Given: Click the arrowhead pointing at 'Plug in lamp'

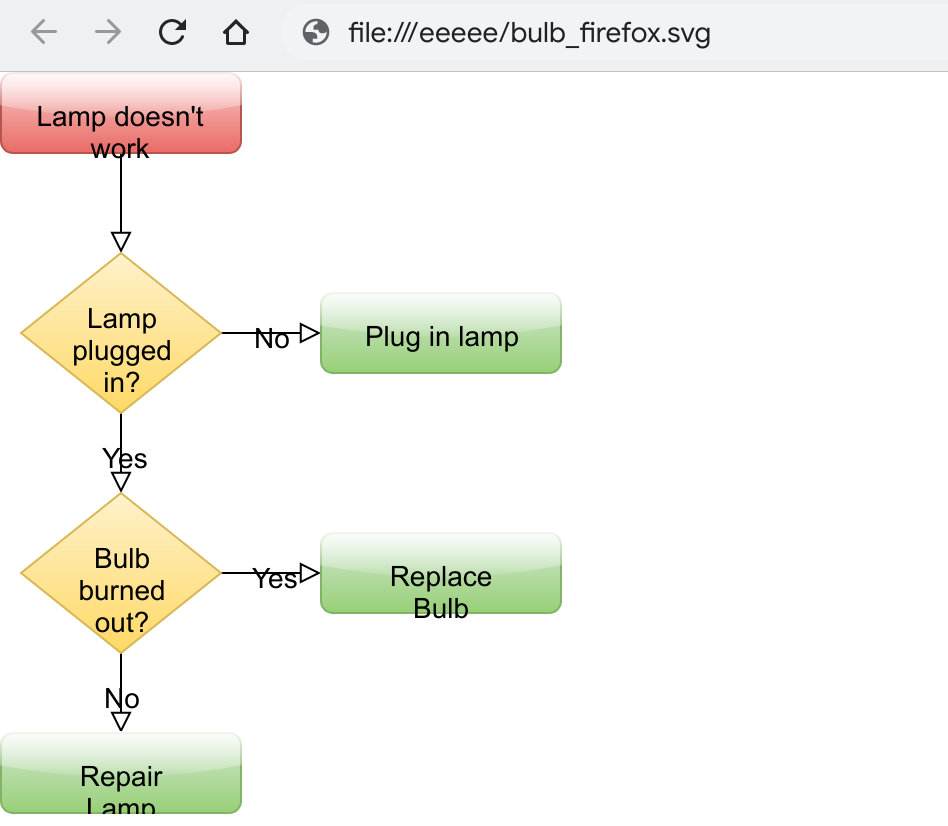Looking at the screenshot, I should pos(310,333).
